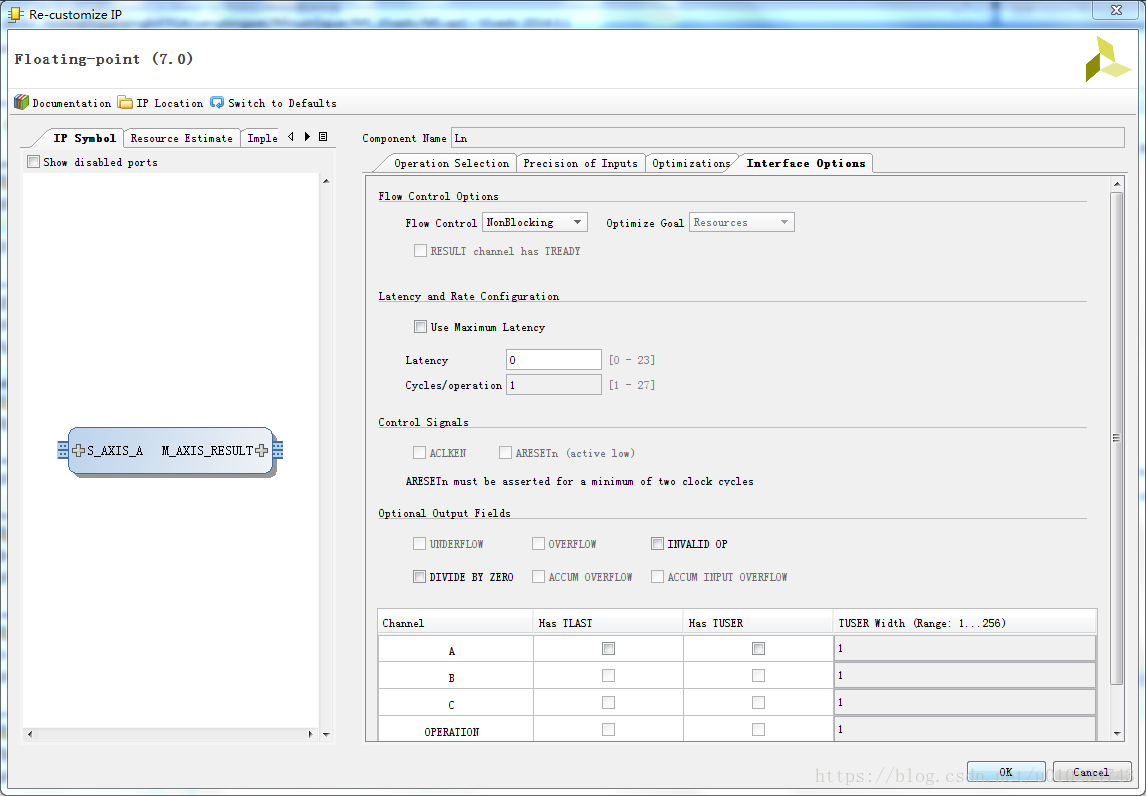Toggle OVERFLOW output field checkbox
The image size is (1146, 796).
[539, 544]
